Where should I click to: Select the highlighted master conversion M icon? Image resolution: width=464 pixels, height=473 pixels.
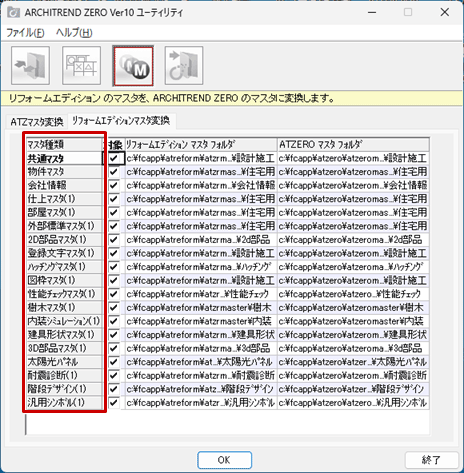(x=133, y=66)
